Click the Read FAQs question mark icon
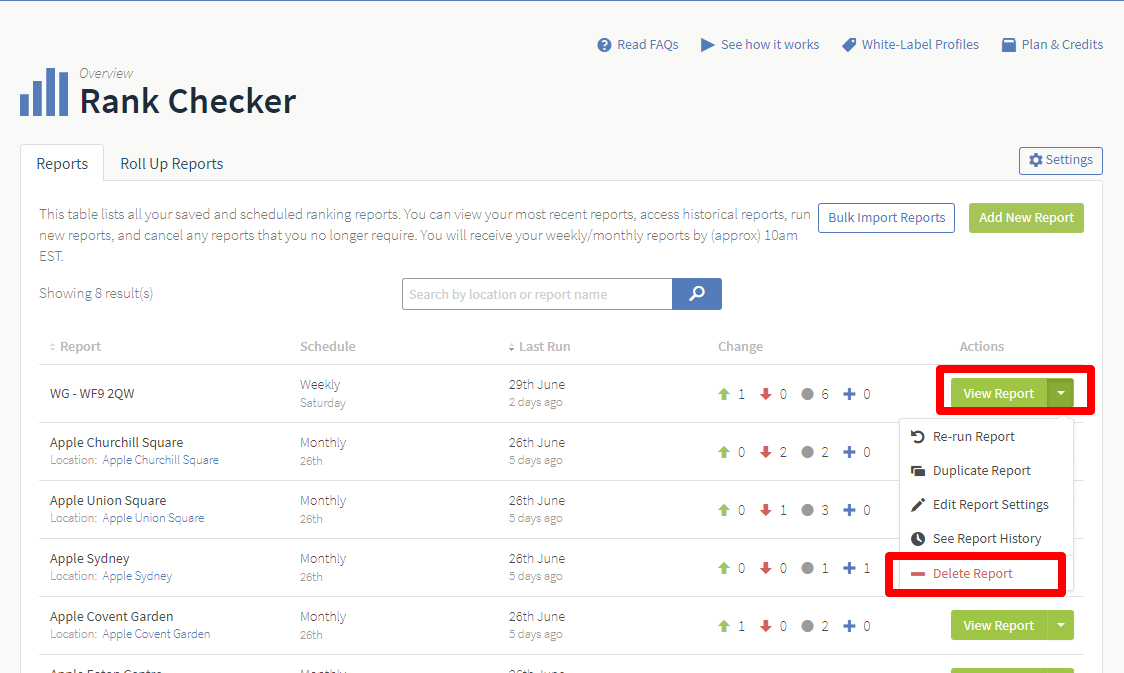Screen dimensions: 1124x673 [x=604, y=45]
